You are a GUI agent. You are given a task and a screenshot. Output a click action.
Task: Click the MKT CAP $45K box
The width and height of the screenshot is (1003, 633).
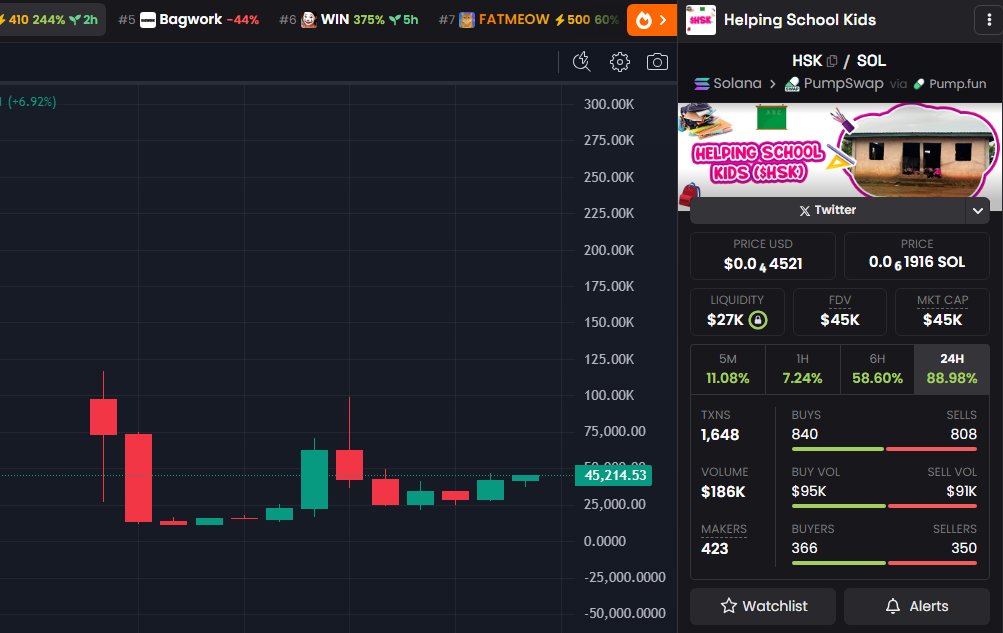coord(942,311)
